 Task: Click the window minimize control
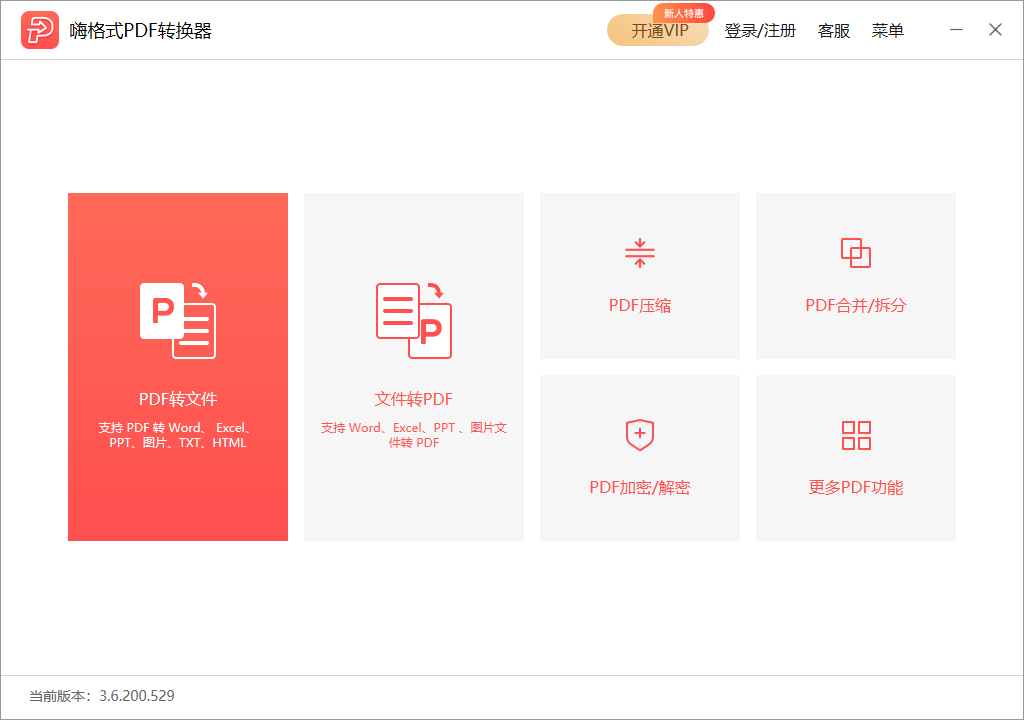click(x=956, y=30)
